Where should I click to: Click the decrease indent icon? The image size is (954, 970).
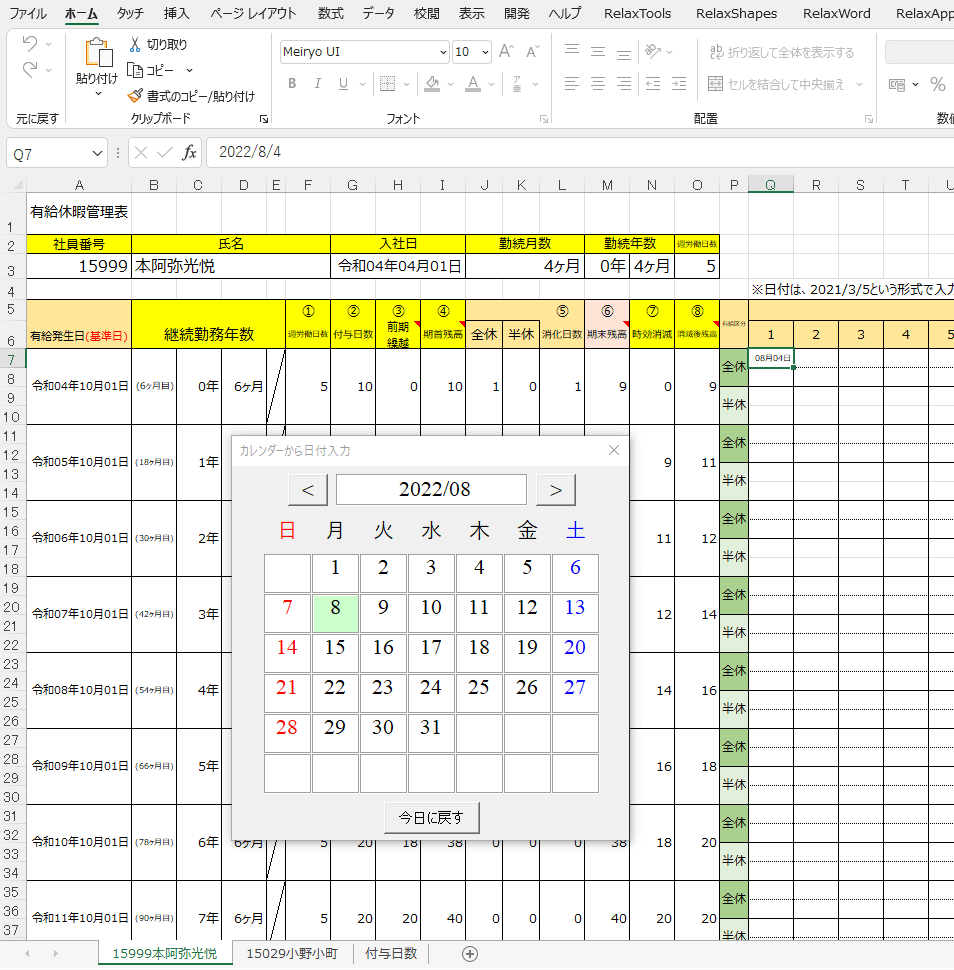click(x=653, y=84)
